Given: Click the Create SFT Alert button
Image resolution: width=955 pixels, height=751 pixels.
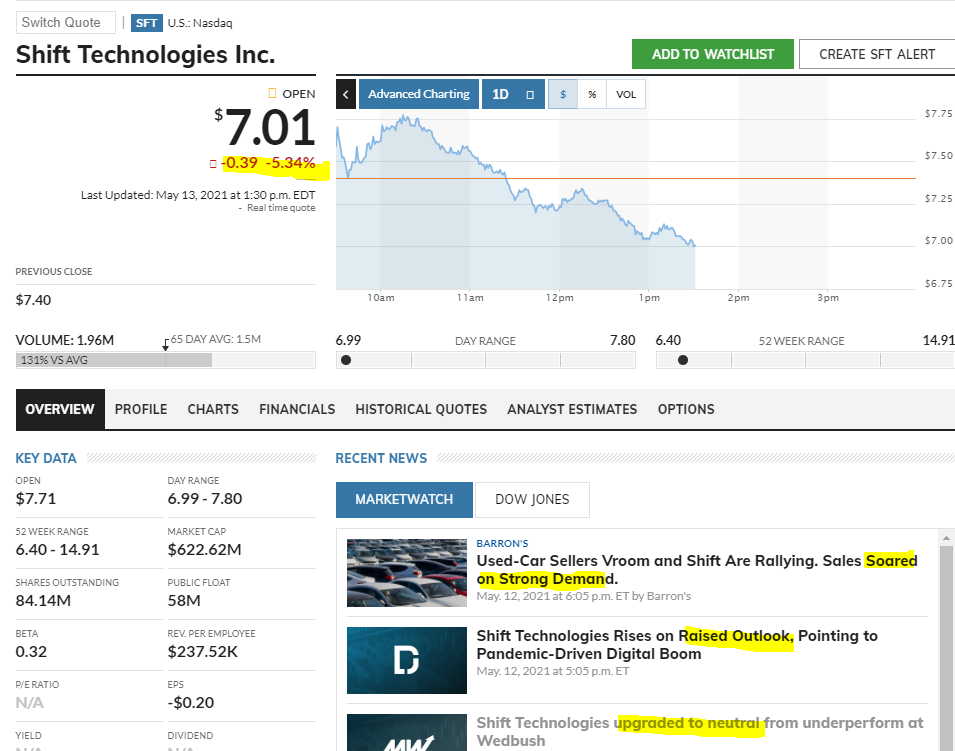Looking at the screenshot, I should pos(876,54).
